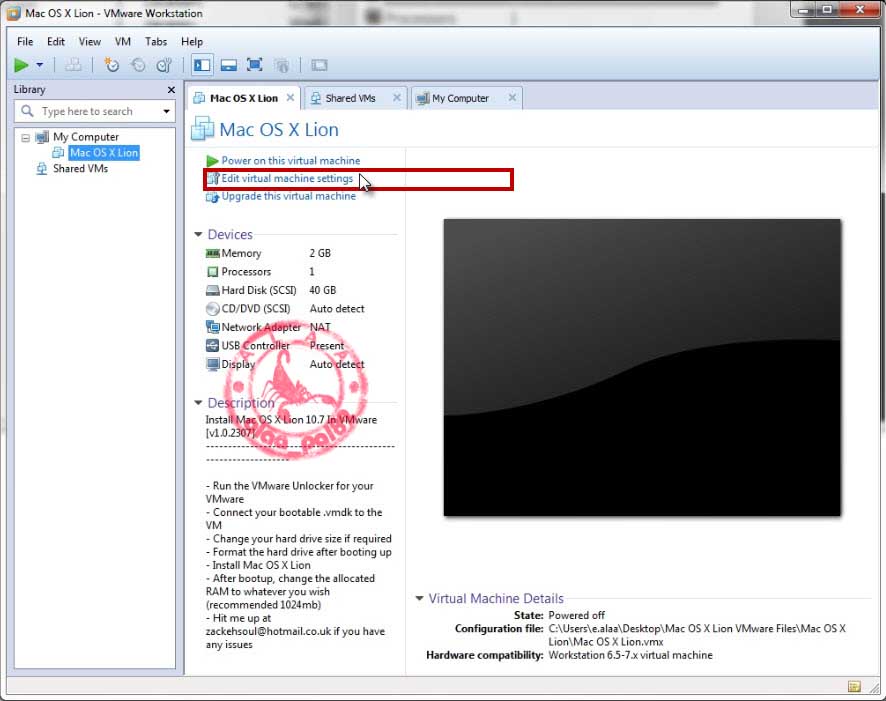Screen dimensions: 886x701
Task: Click the My Computer icon in the Library tree
Action: (42, 137)
